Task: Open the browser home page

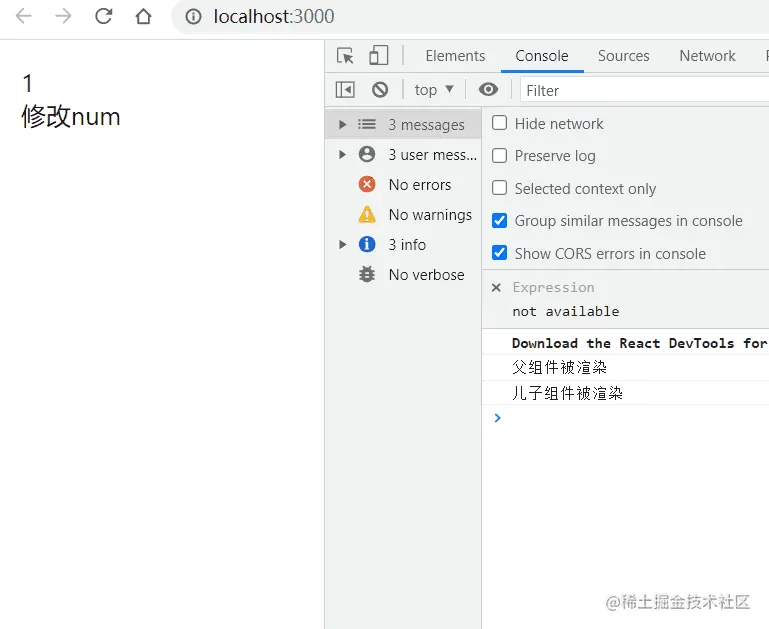Action: click(143, 16)
